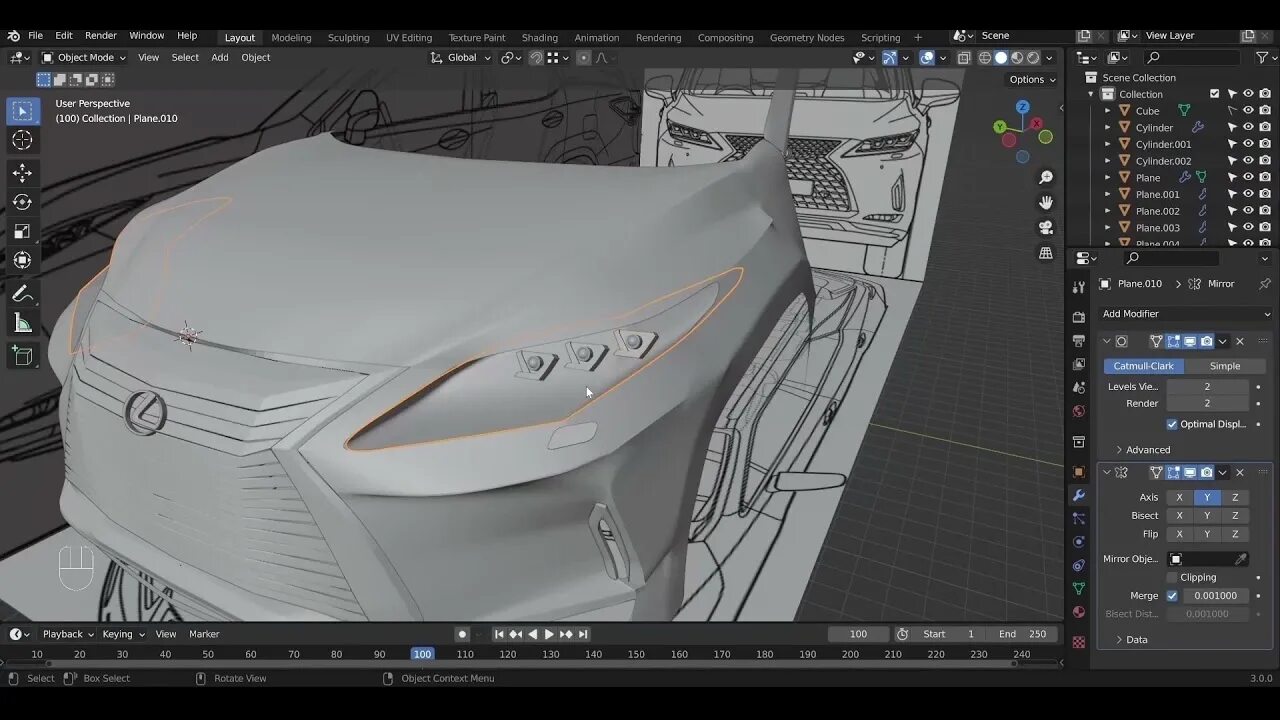Enable the Clipping checkbox

tap(1172, 577)
